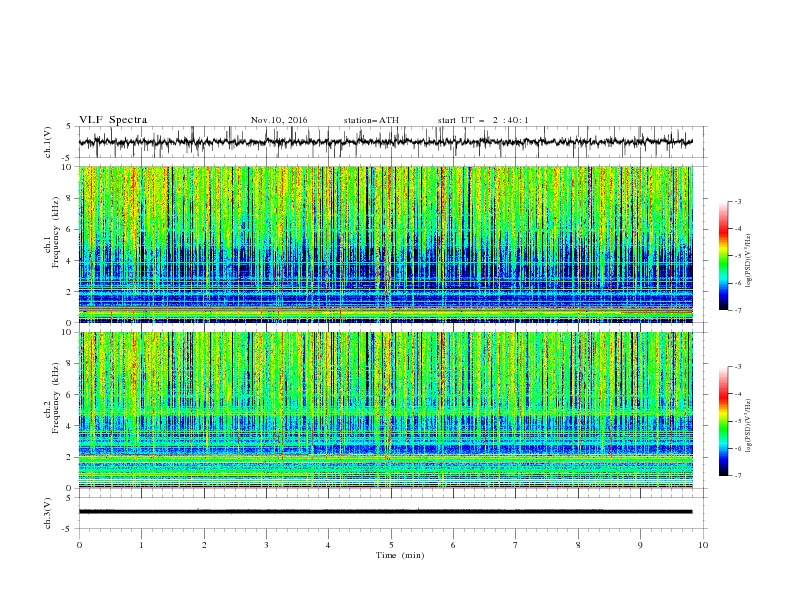Click time axis tick label '7'
792x612 pixels.
point(516,545)
